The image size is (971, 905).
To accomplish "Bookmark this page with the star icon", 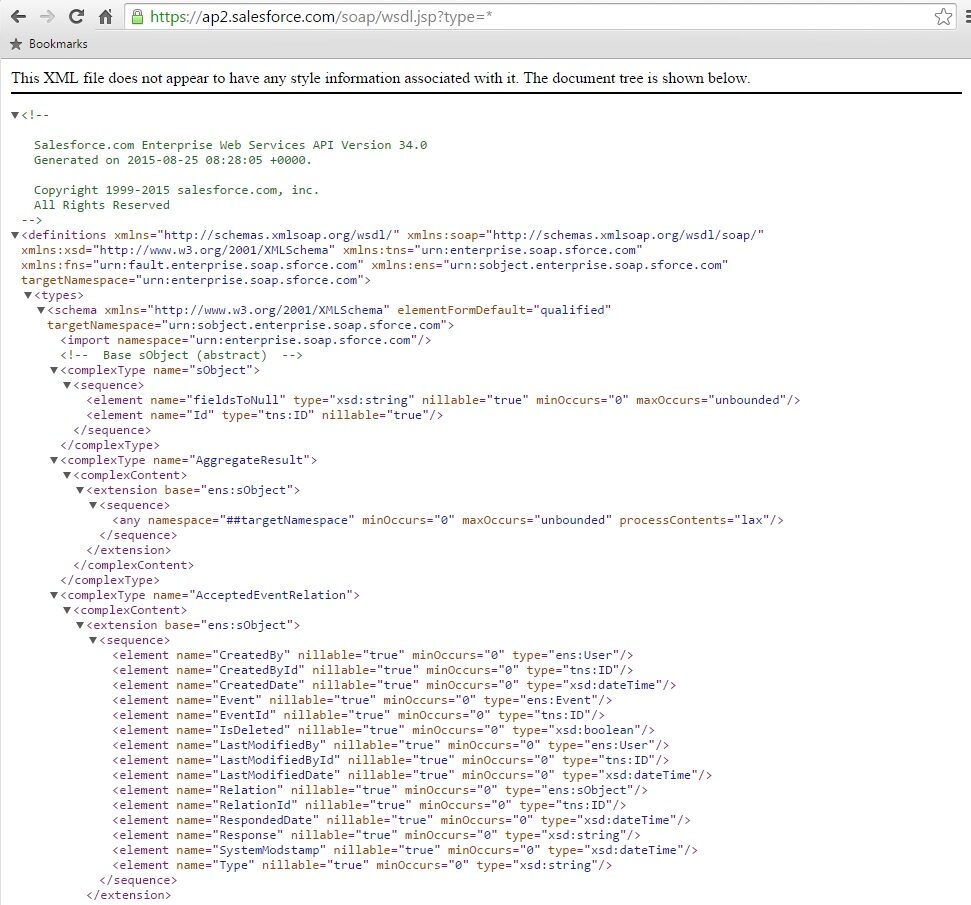I will [x=943, y=17].
